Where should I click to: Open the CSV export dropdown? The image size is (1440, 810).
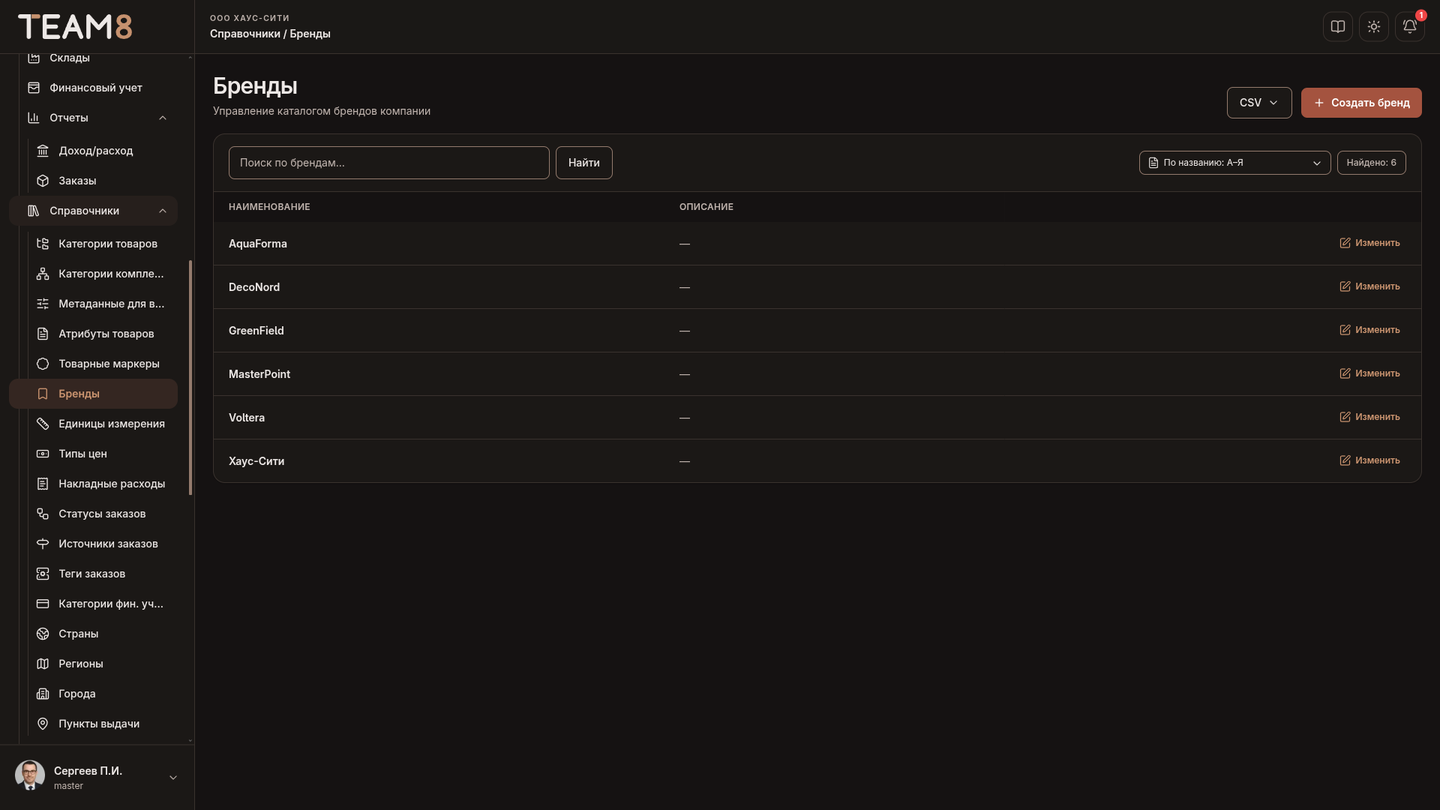click(x=1259, y=103)
